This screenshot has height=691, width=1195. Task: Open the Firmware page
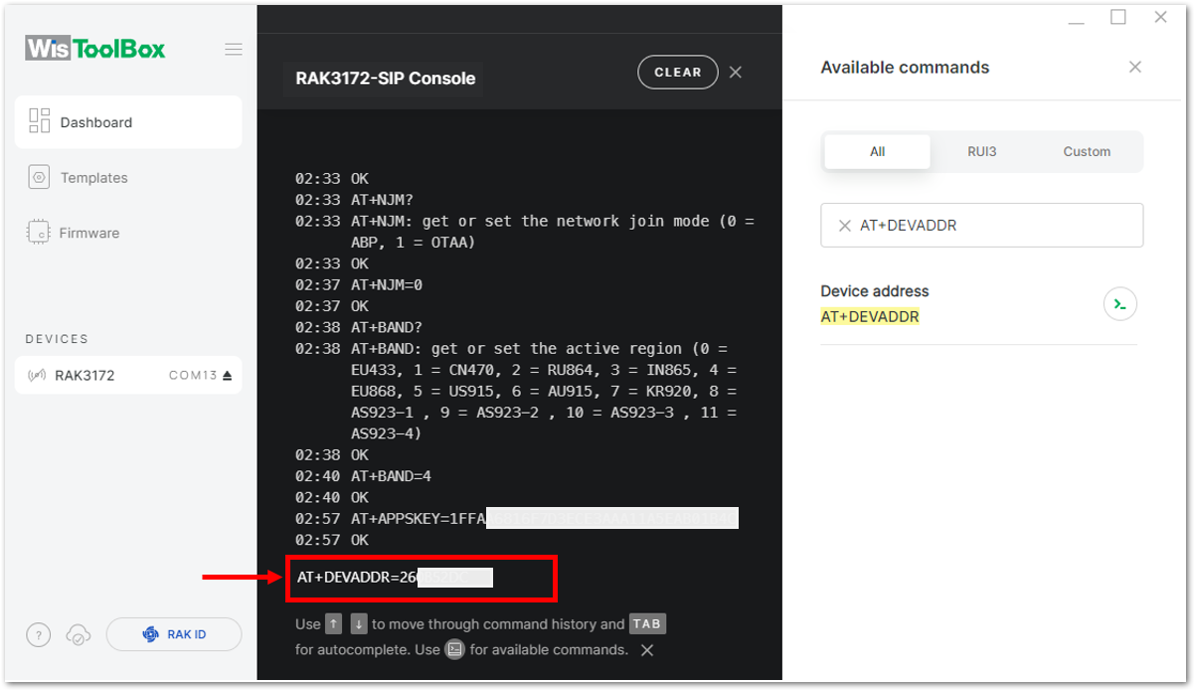89,233
